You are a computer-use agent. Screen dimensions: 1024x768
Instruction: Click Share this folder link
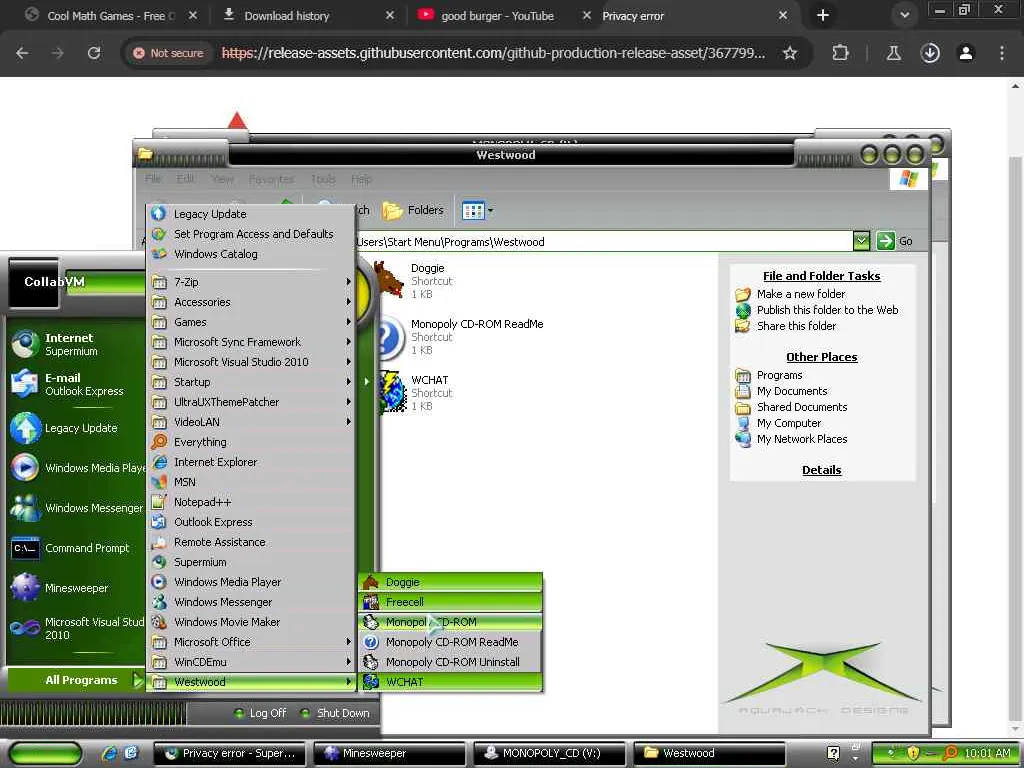tap(796, 326)
